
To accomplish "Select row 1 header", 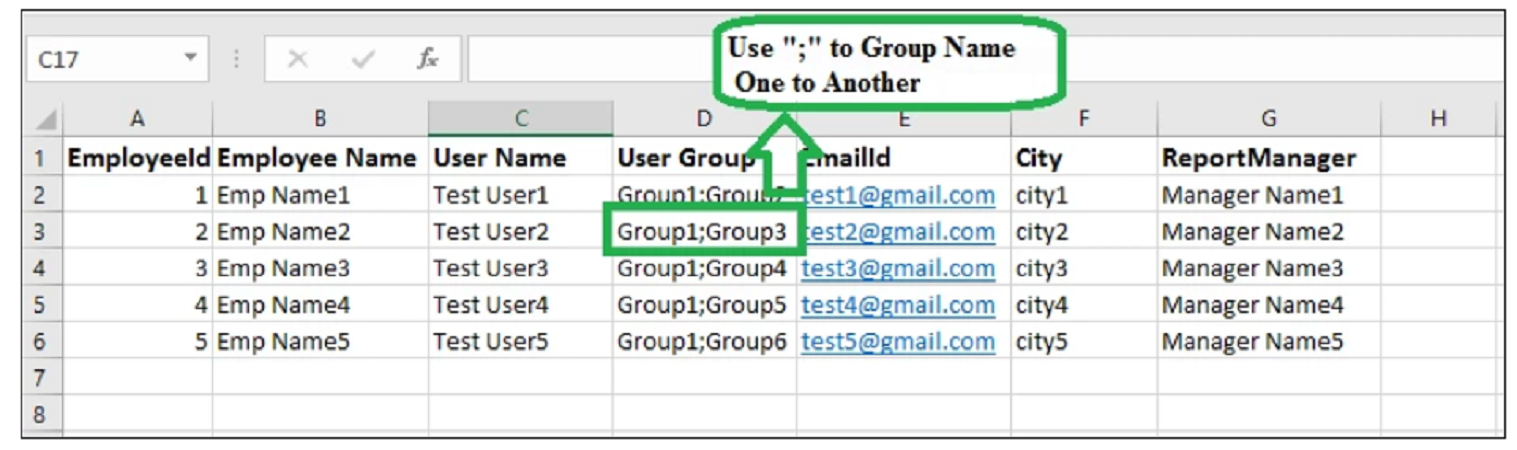I will click(41, 158).
